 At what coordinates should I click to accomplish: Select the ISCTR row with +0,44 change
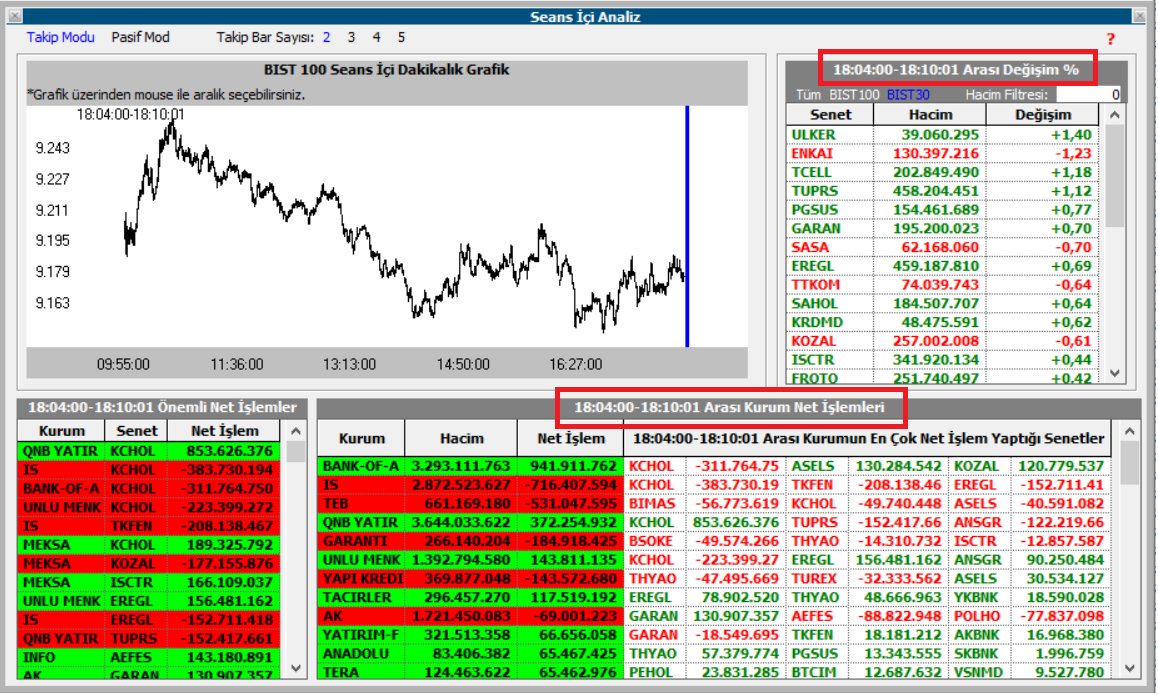(942, 360)
